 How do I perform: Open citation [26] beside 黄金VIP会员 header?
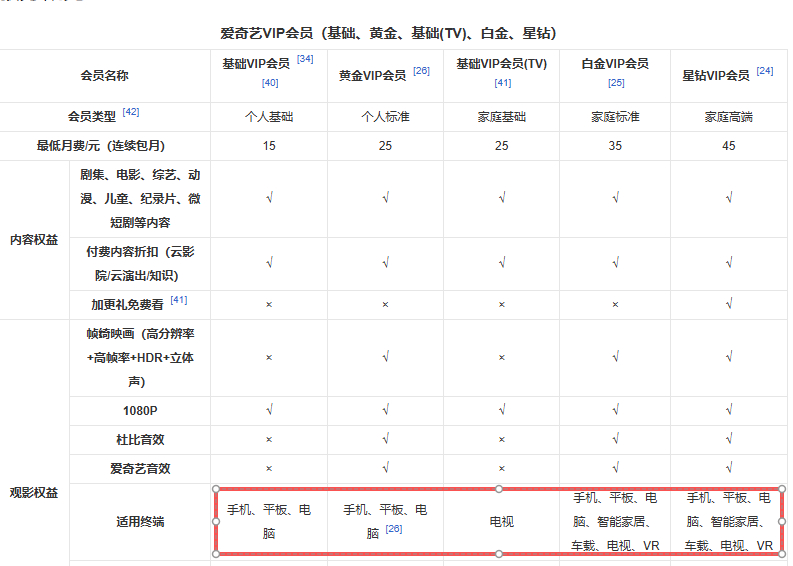point(421,71)
